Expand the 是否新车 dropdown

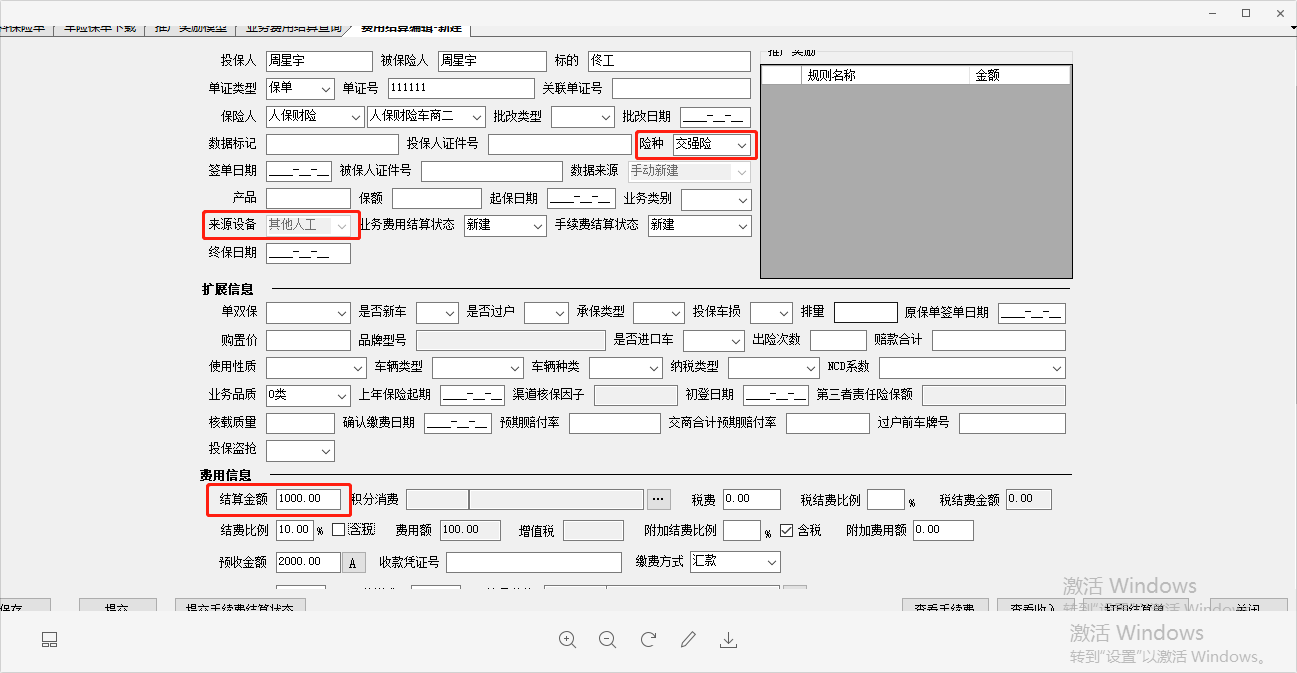437,313
